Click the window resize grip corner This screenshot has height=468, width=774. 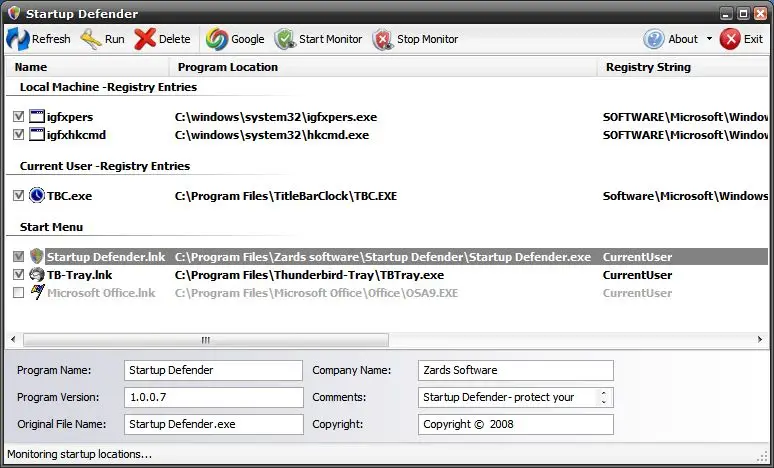pos(762,455)
